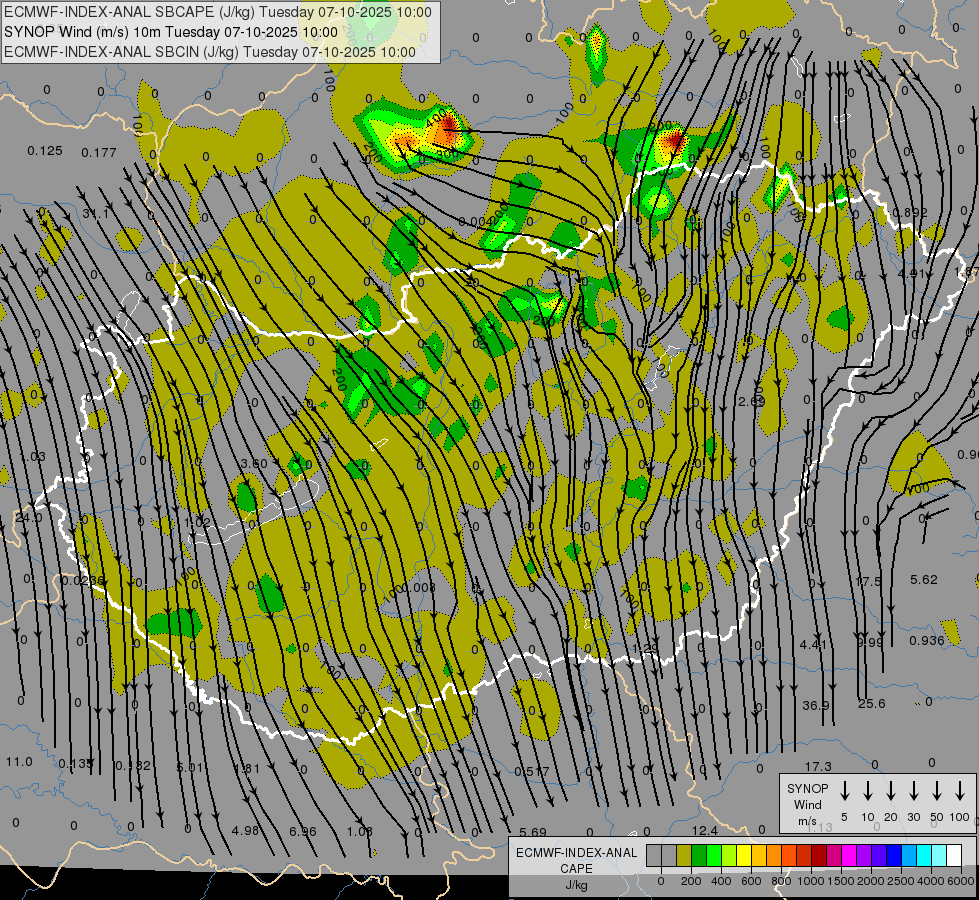Select the 30 m/s wind legend arrow
This screenshot has width=979, height=900.
914,791
